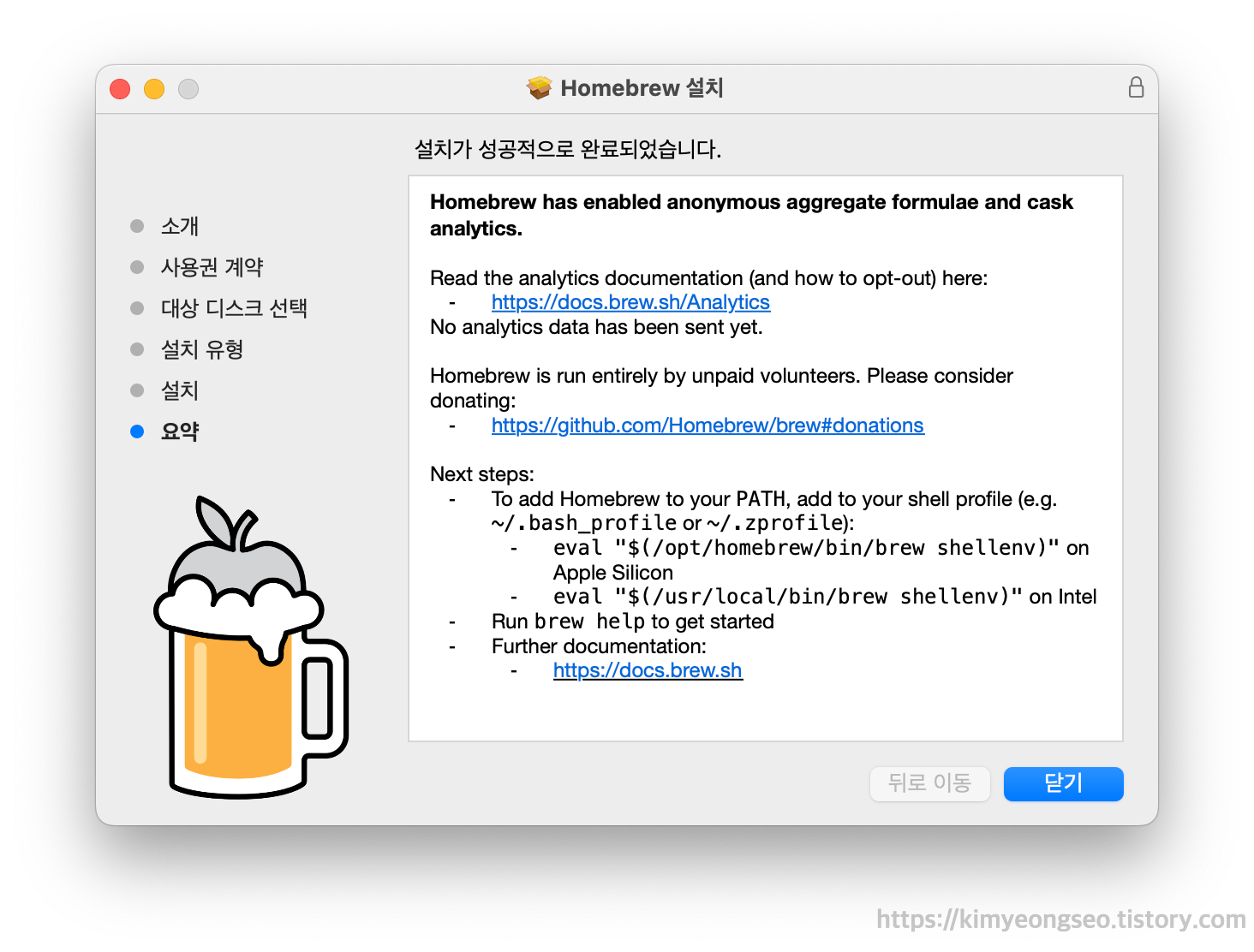Click the disabled 뒤로 이동 button

coord(929,783)
